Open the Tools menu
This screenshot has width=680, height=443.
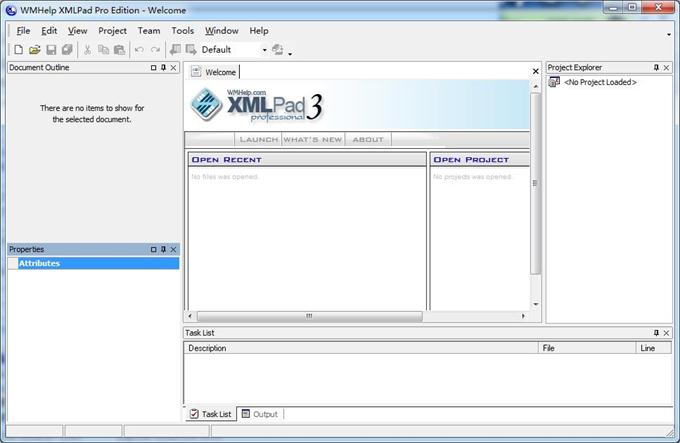(182, 31)
